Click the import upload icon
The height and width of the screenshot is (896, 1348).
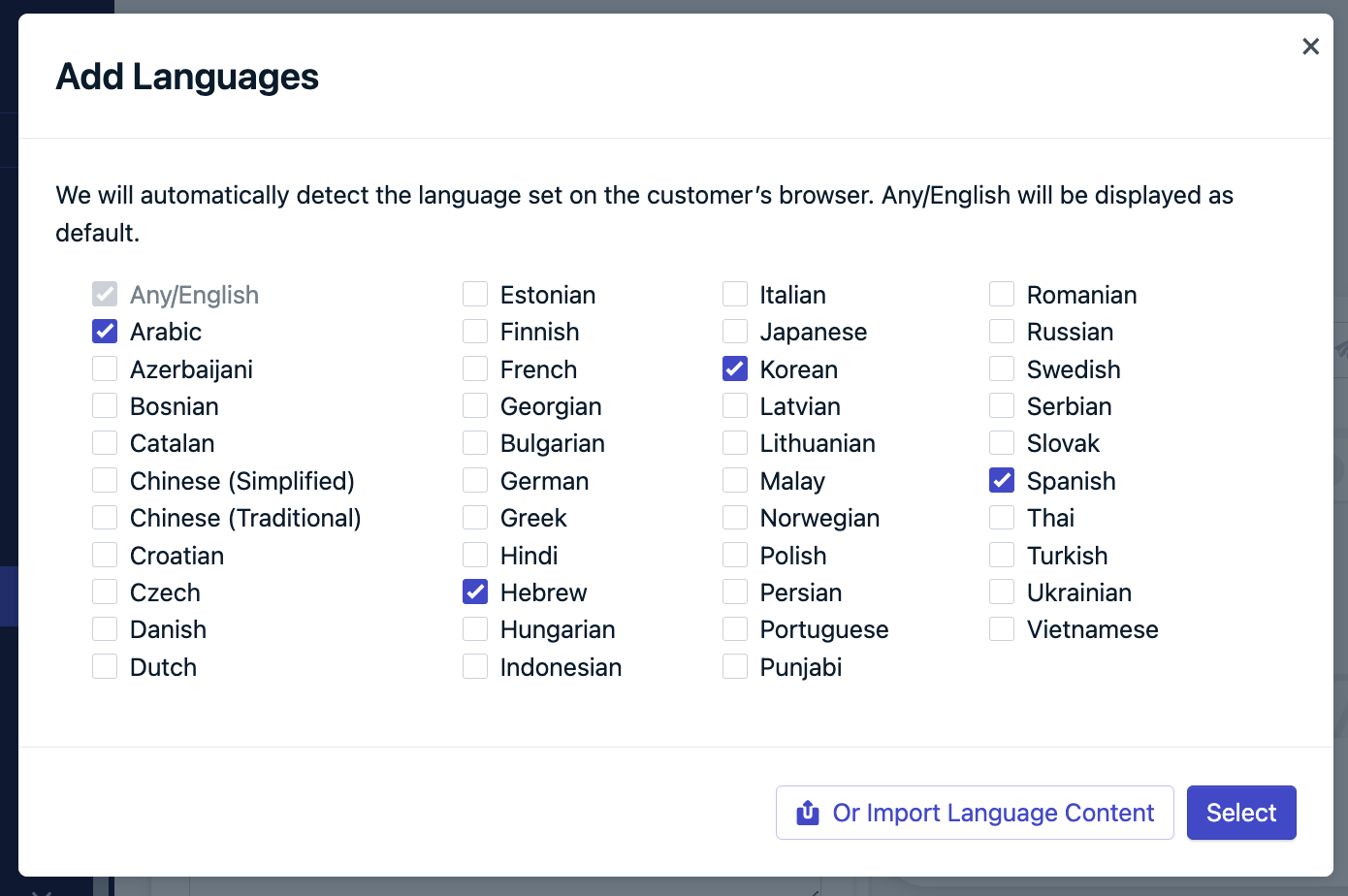pos(807,813)
